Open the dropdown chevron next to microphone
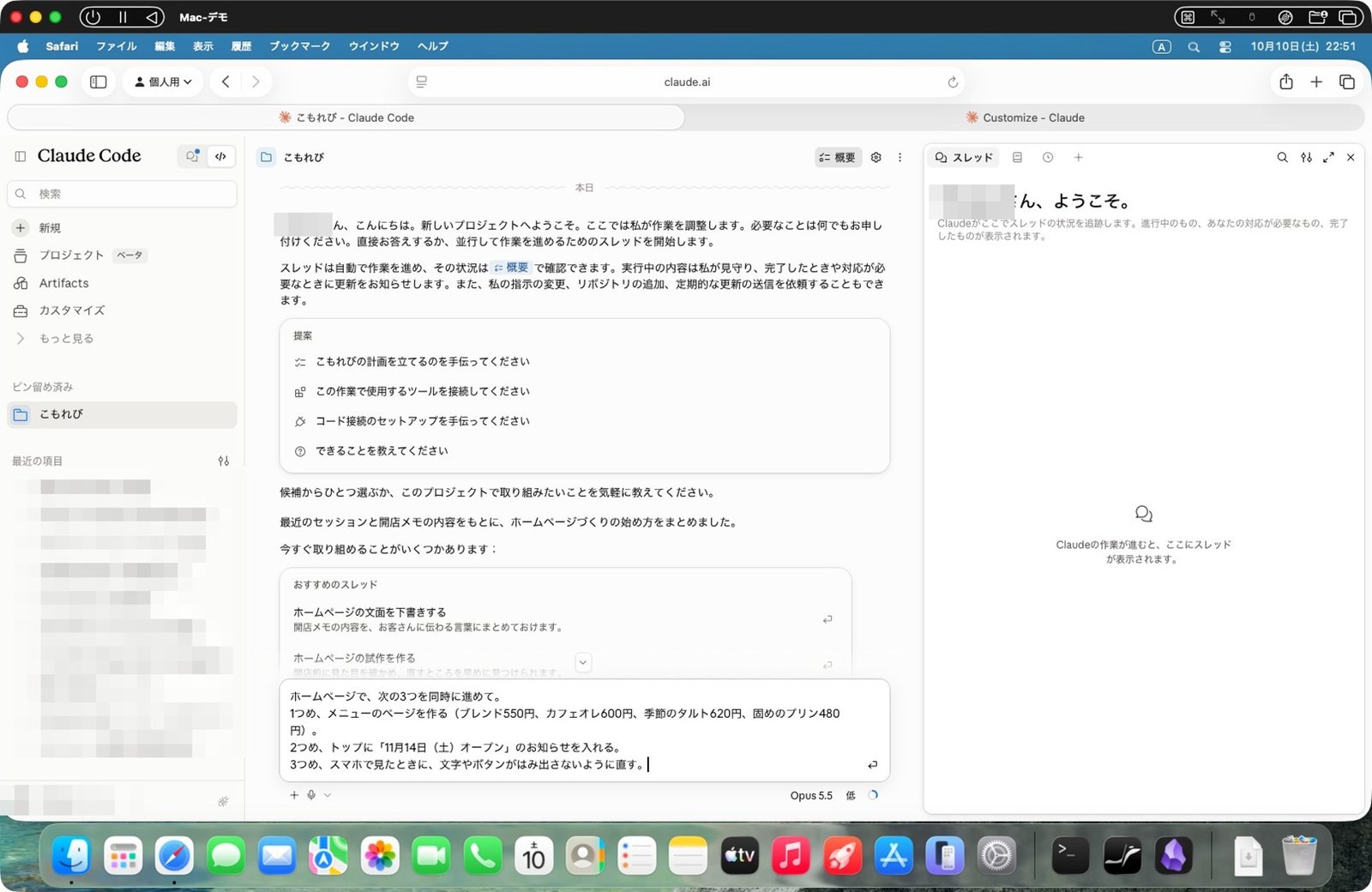The width and height of the screenshot is (1372, 892). [x=328, y=795]
